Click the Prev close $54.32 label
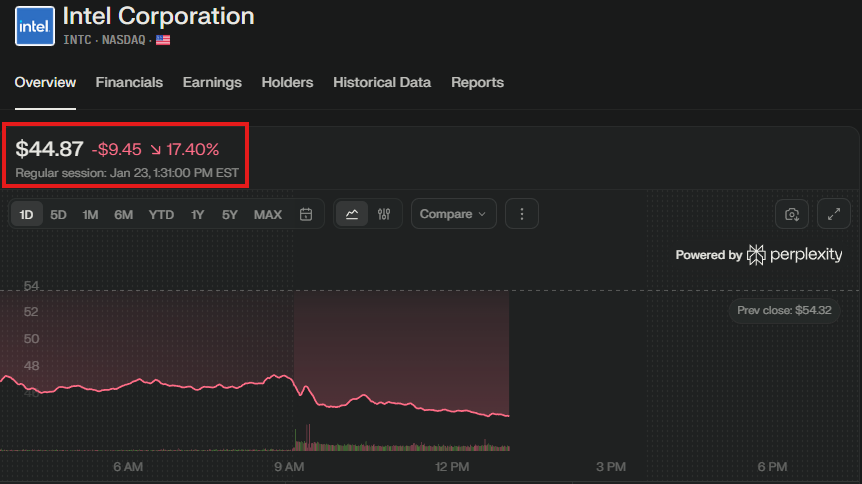Screen dimensions: 862x484 (x=784, y=310)
